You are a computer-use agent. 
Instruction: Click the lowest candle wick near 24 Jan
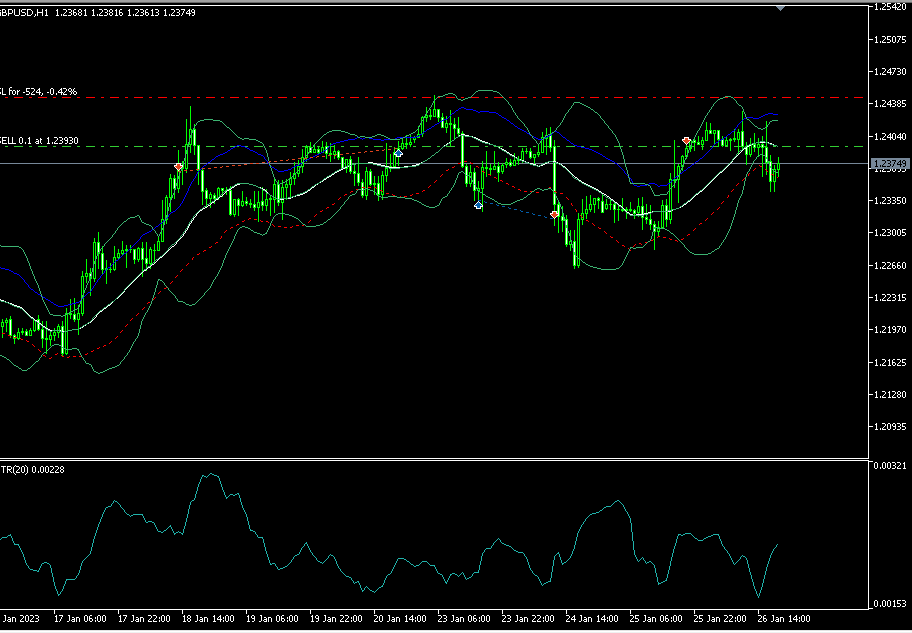click(576, 266)
